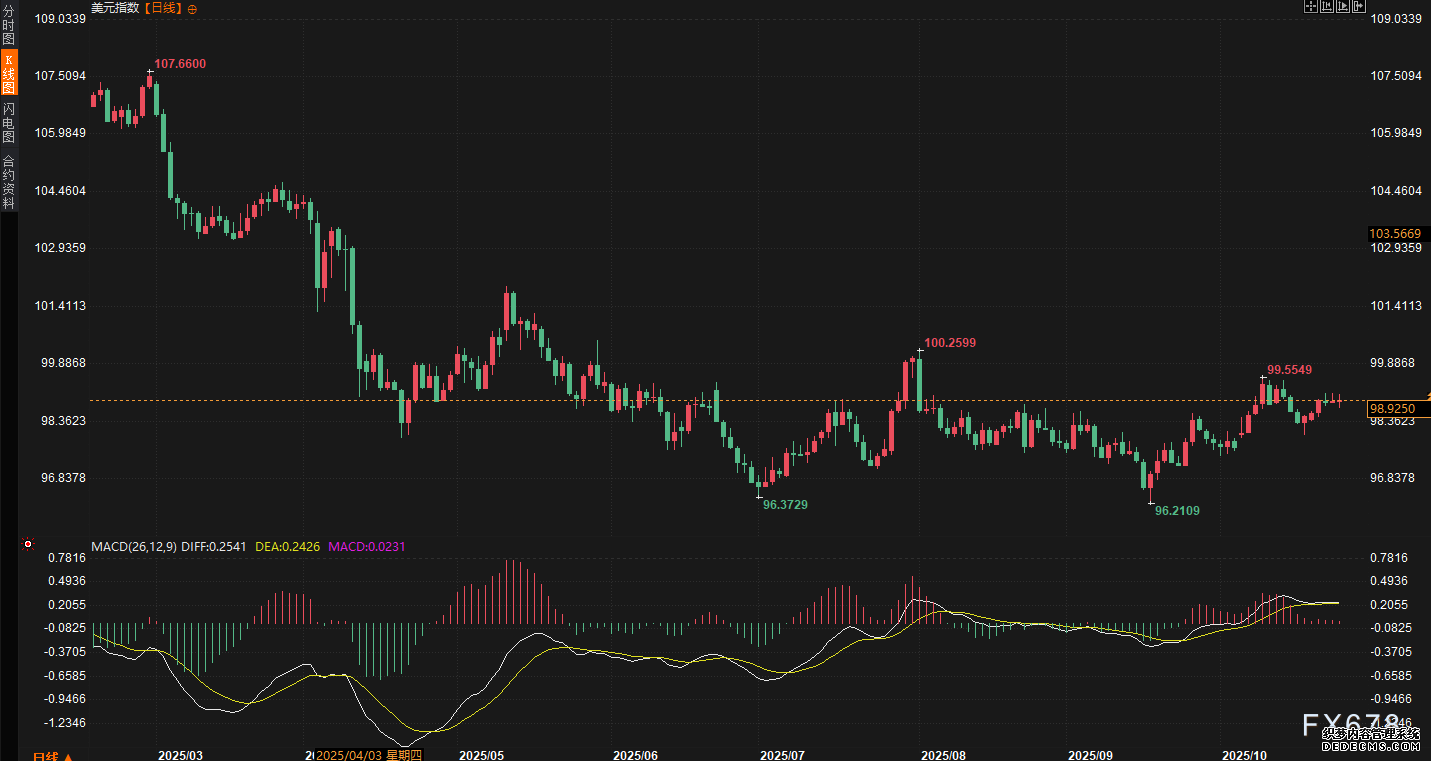Click the chart playback arrow icon
This screenshot has width=1431, height=761.
pyautogui.click(x=1343, y=7)
